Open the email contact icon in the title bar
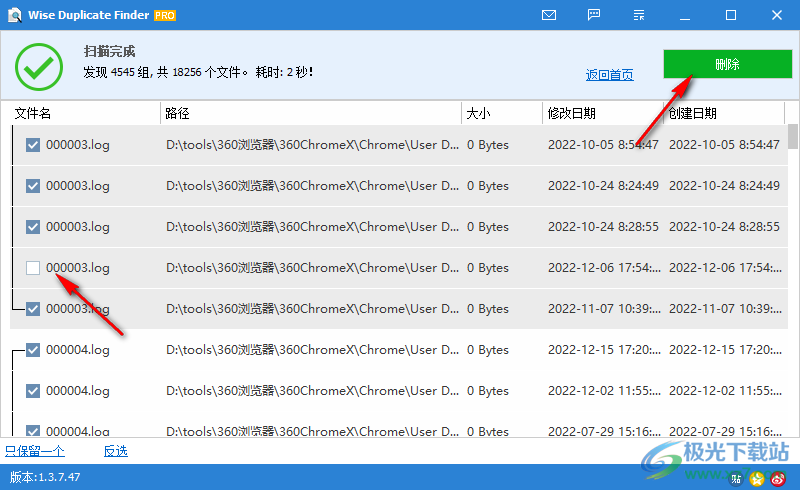The image size is (800, 490). tap(549, 15)
